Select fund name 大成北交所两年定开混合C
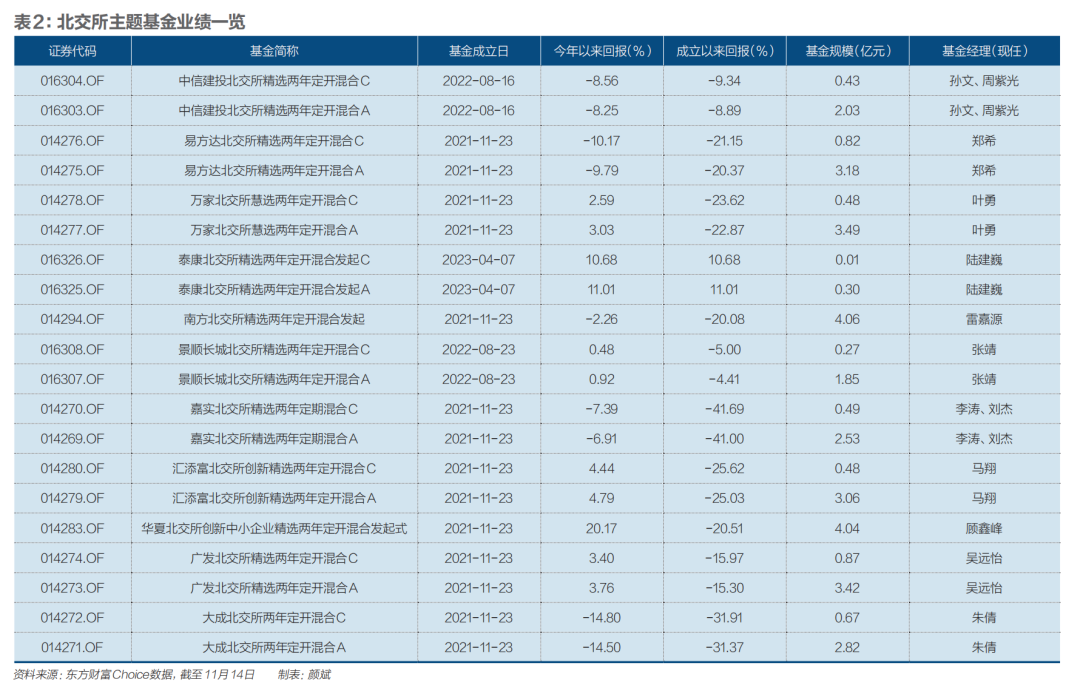This screenshot has height=688, width=1080. (x=274, y=618)
